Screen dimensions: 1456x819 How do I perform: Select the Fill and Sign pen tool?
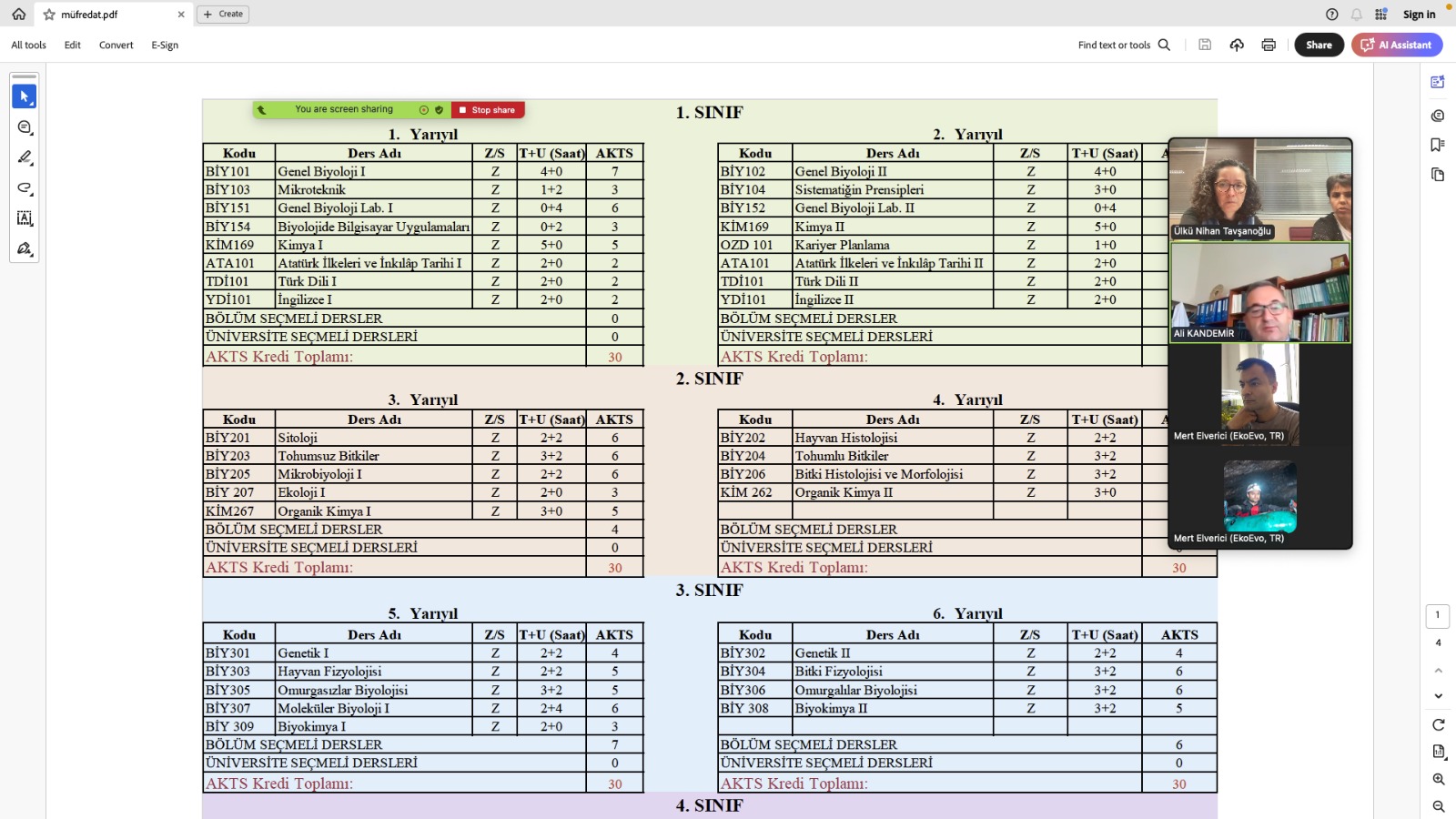tap(25, 248)
